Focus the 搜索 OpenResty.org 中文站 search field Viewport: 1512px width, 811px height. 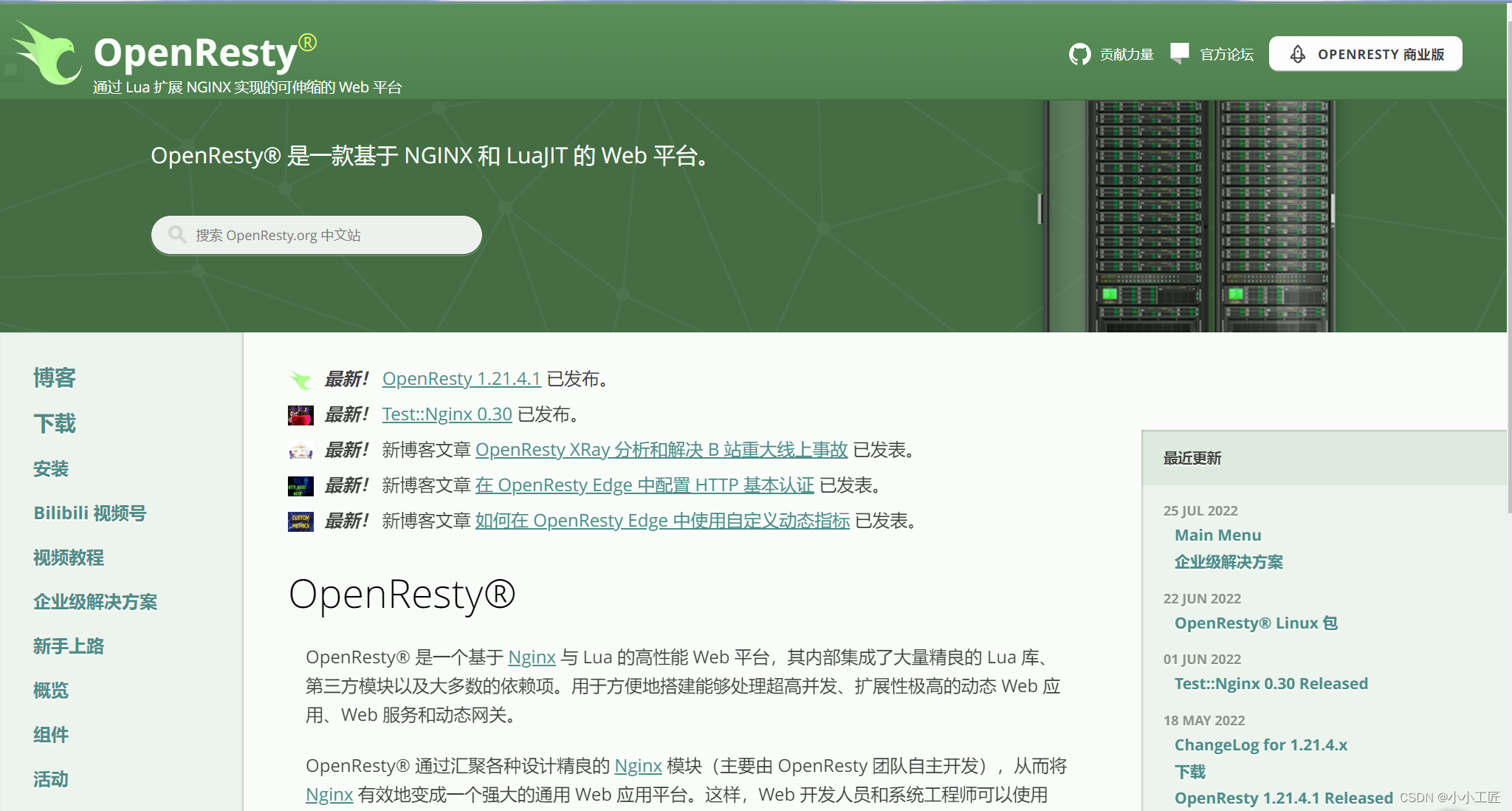point(317,235)
